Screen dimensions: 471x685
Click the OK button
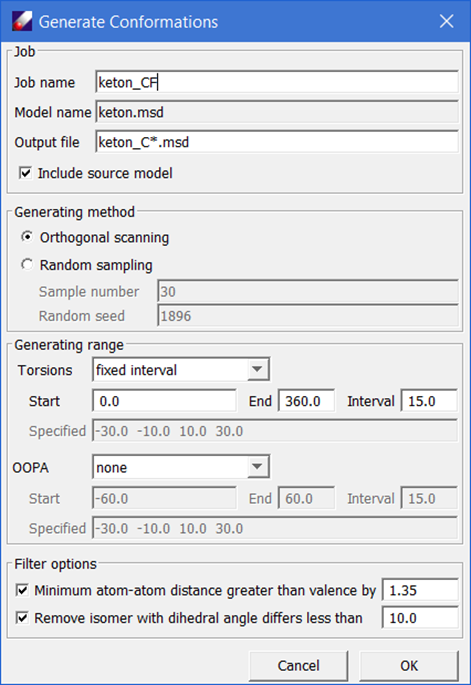point(409,665)
